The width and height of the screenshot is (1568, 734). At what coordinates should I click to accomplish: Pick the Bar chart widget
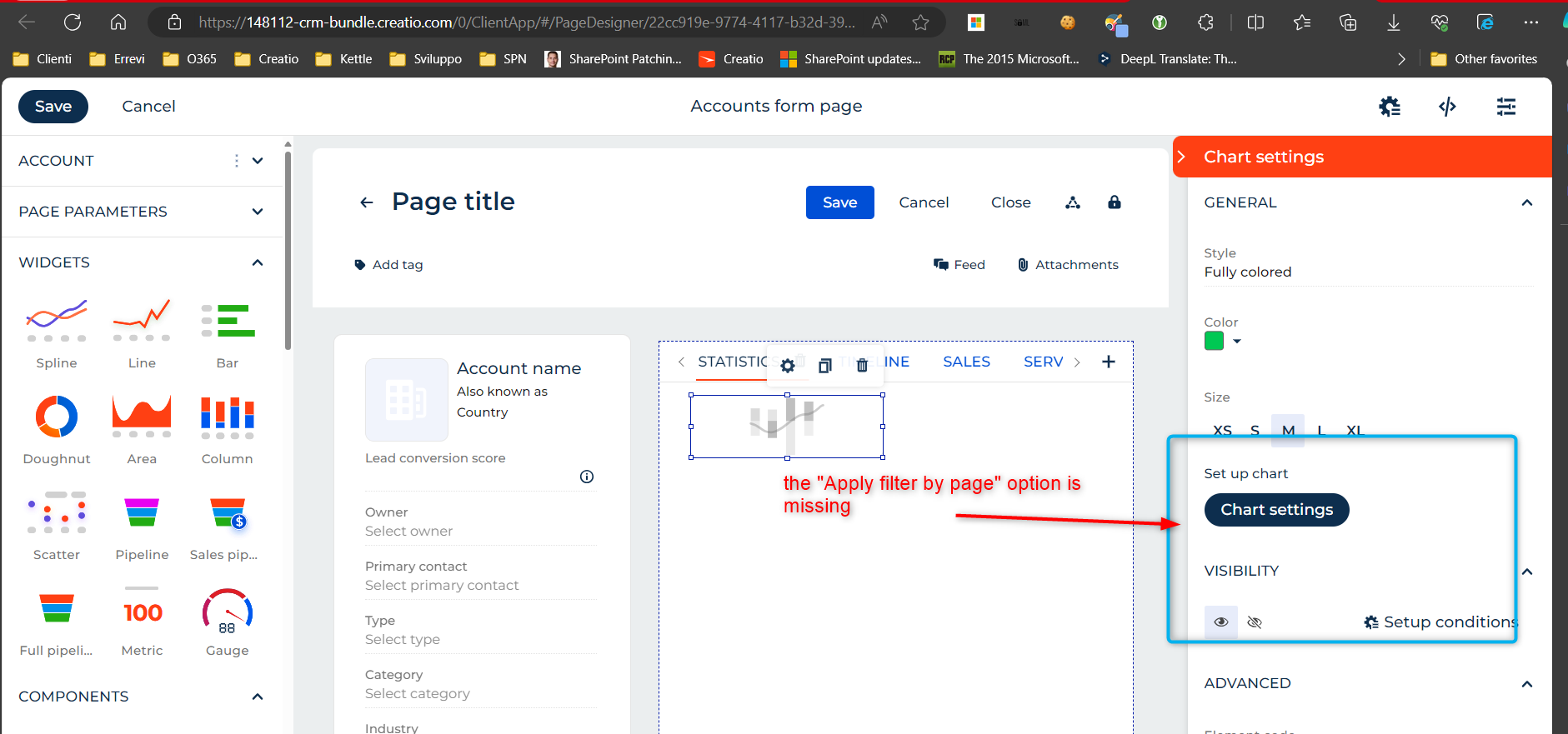coord(228,333)
